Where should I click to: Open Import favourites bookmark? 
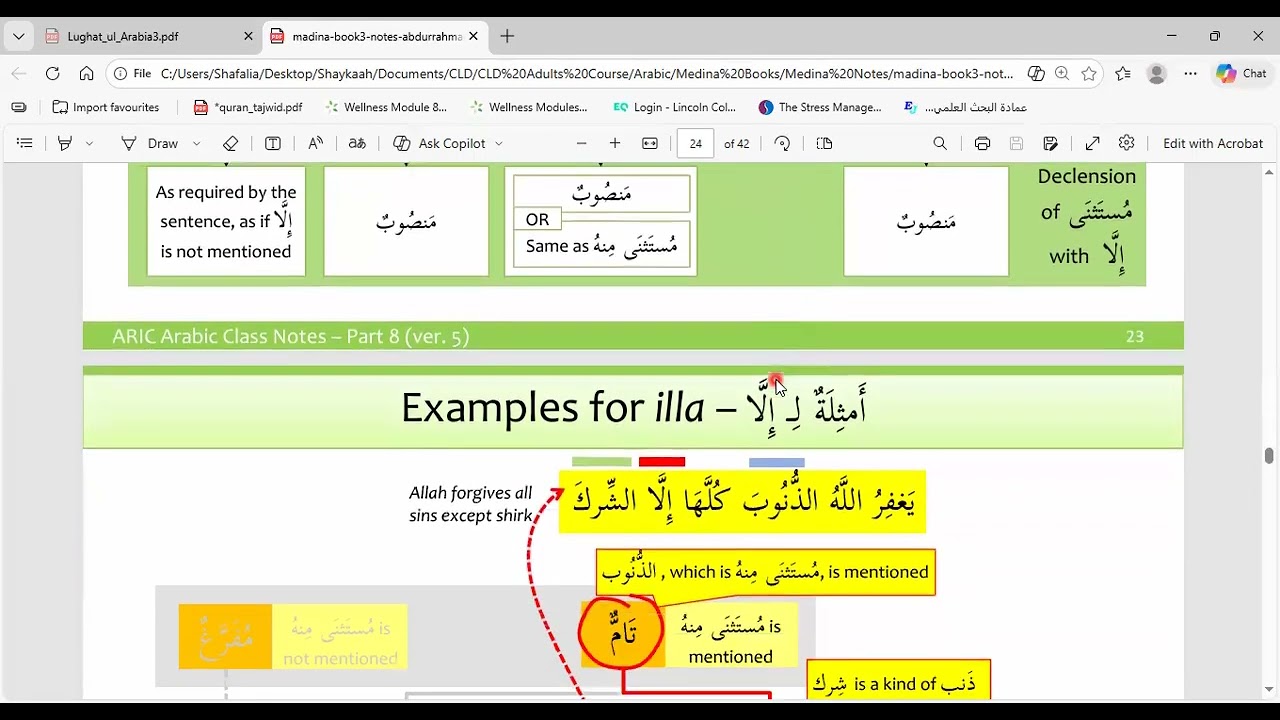click(x=106, y=107)
